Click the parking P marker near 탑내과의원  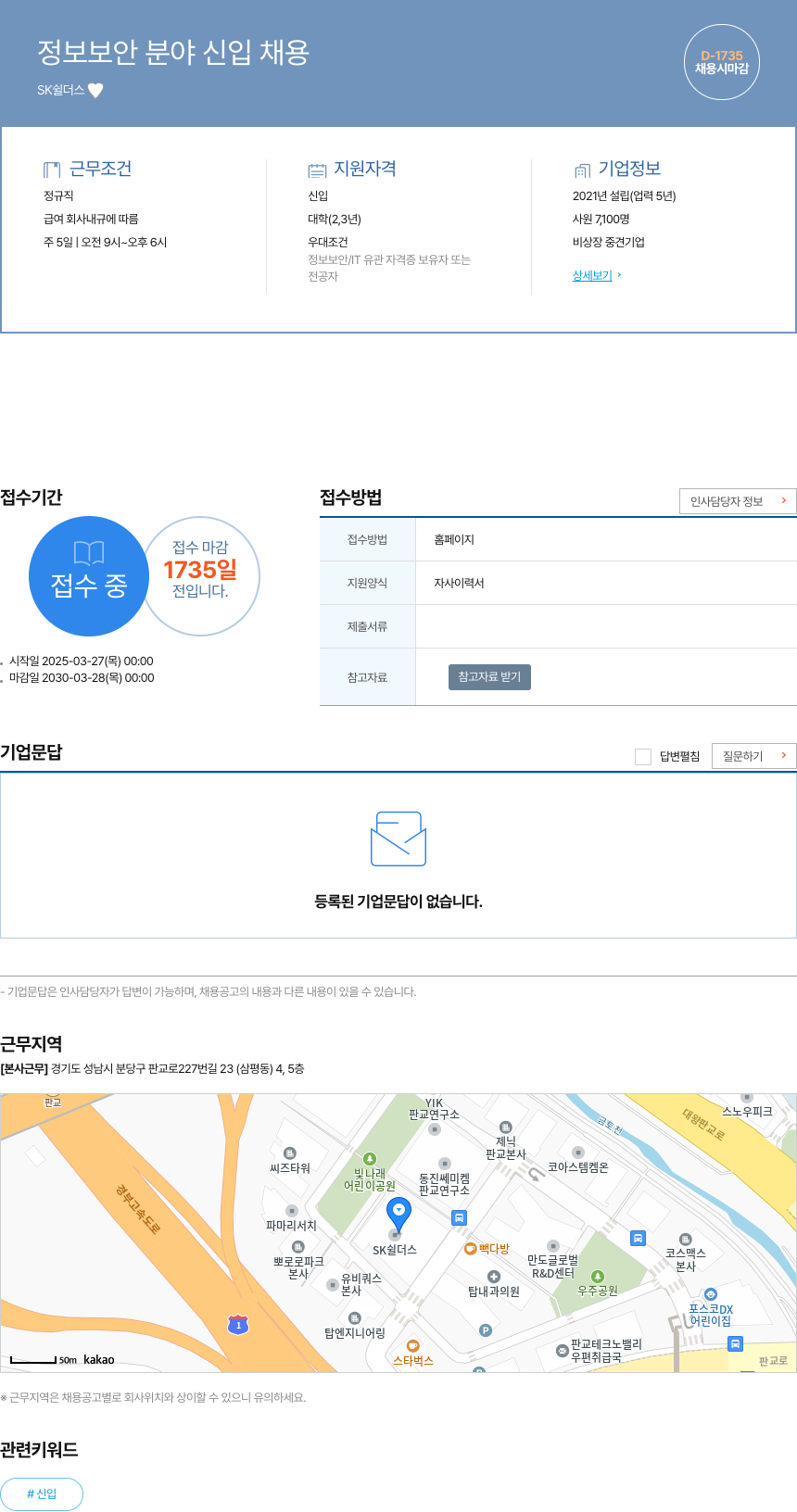coord(485,1330)
